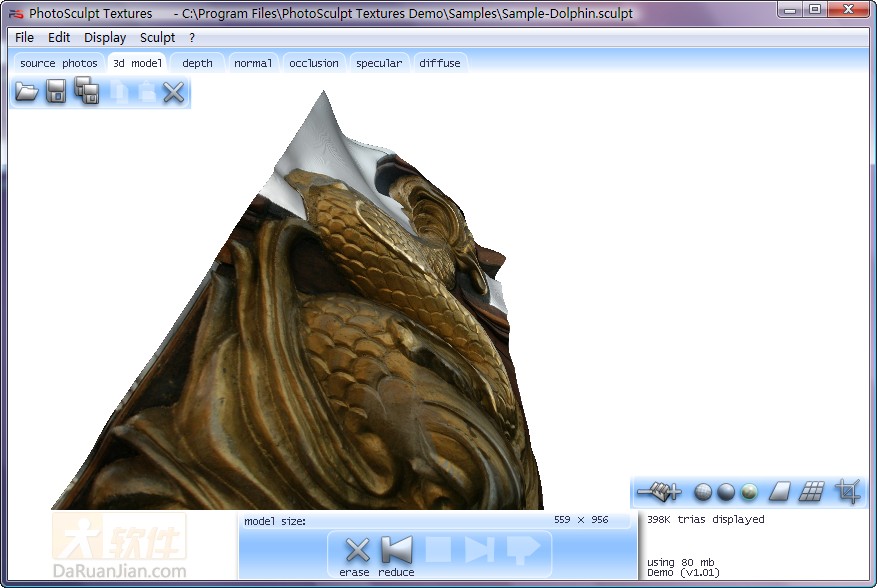Click the PhotoSculpt app icon in title bar

[16, 13]
